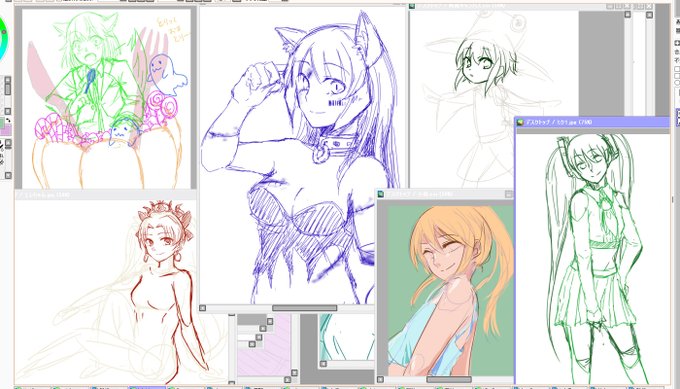This screenshot has width=680, height=389.
Task: Activate the teal sketch canvas window
Action: click(347, 337)
